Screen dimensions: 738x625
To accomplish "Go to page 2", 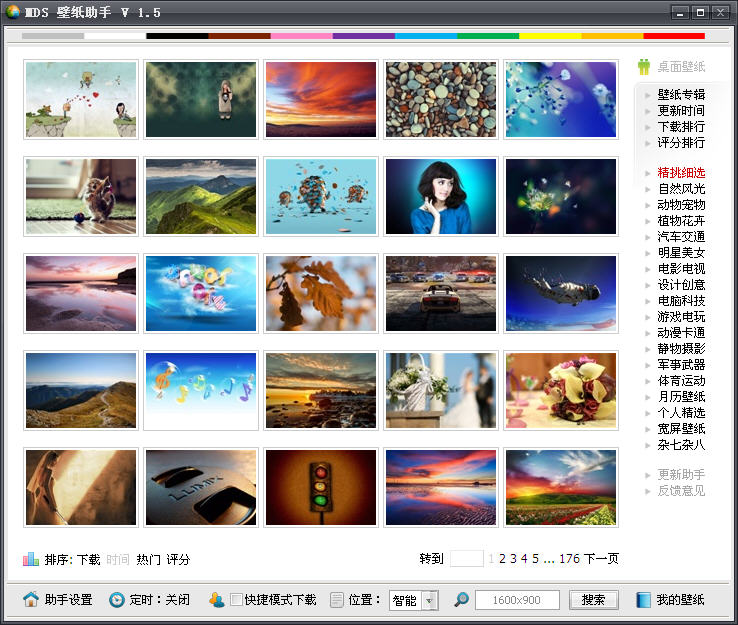I will [502, 559].
